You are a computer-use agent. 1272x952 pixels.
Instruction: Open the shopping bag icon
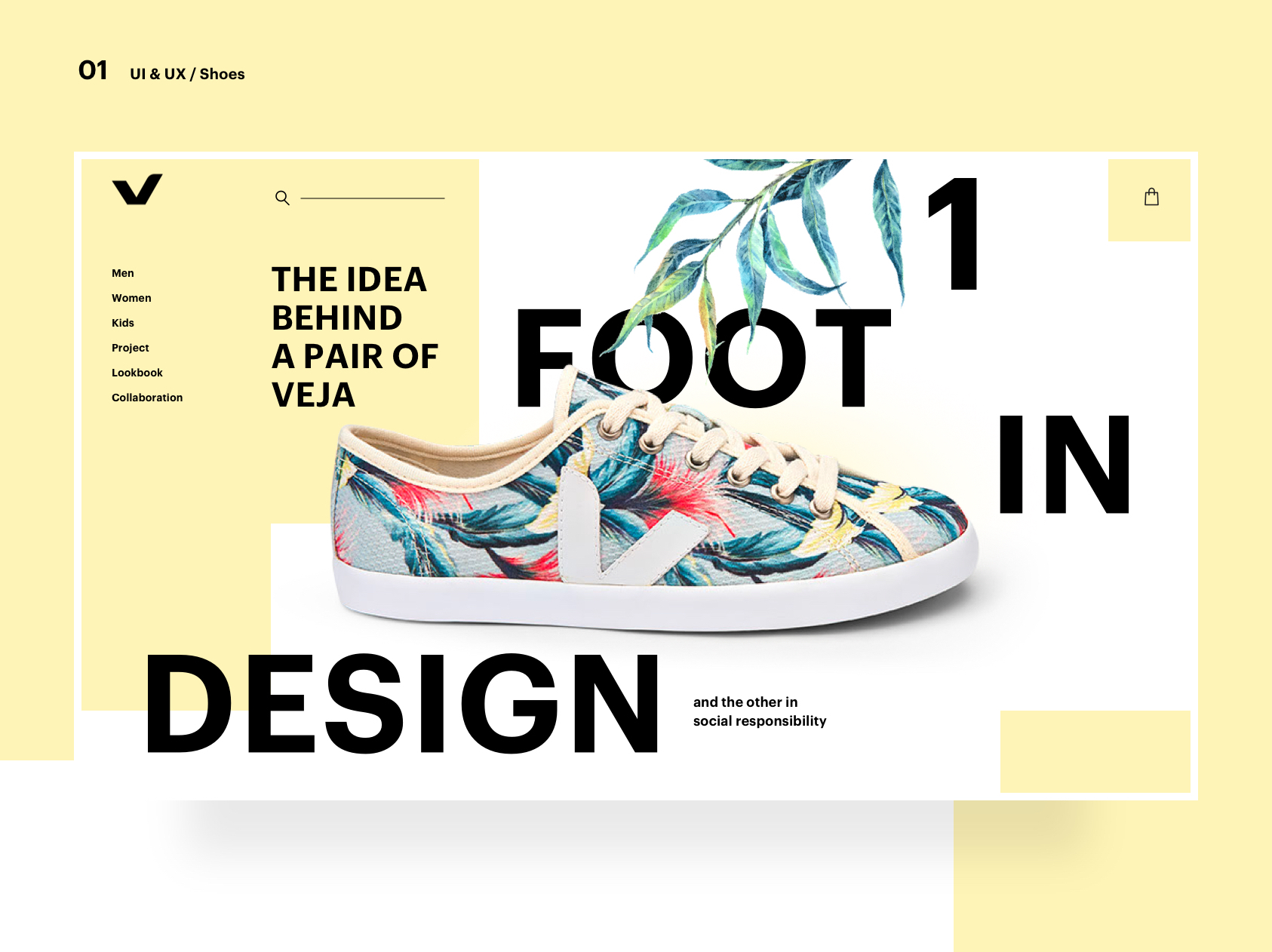[1151, 197]
